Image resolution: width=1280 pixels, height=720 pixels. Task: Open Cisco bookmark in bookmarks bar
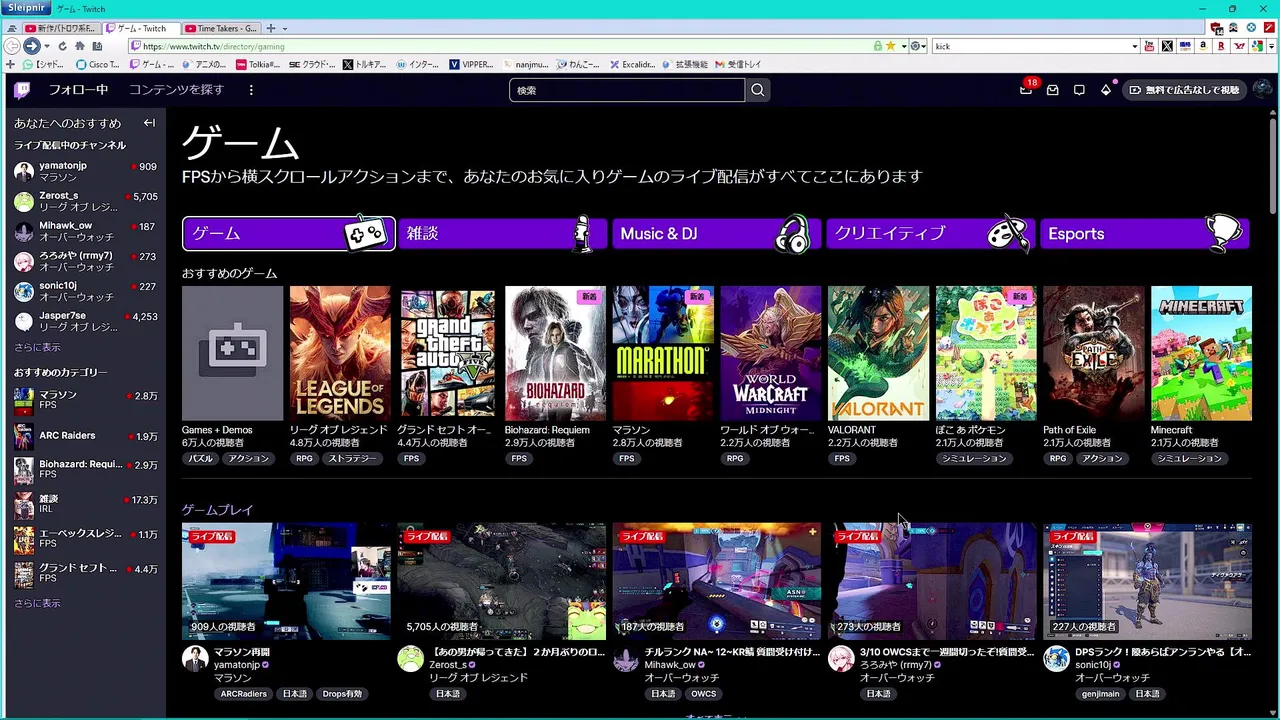(x=96, y=64)
